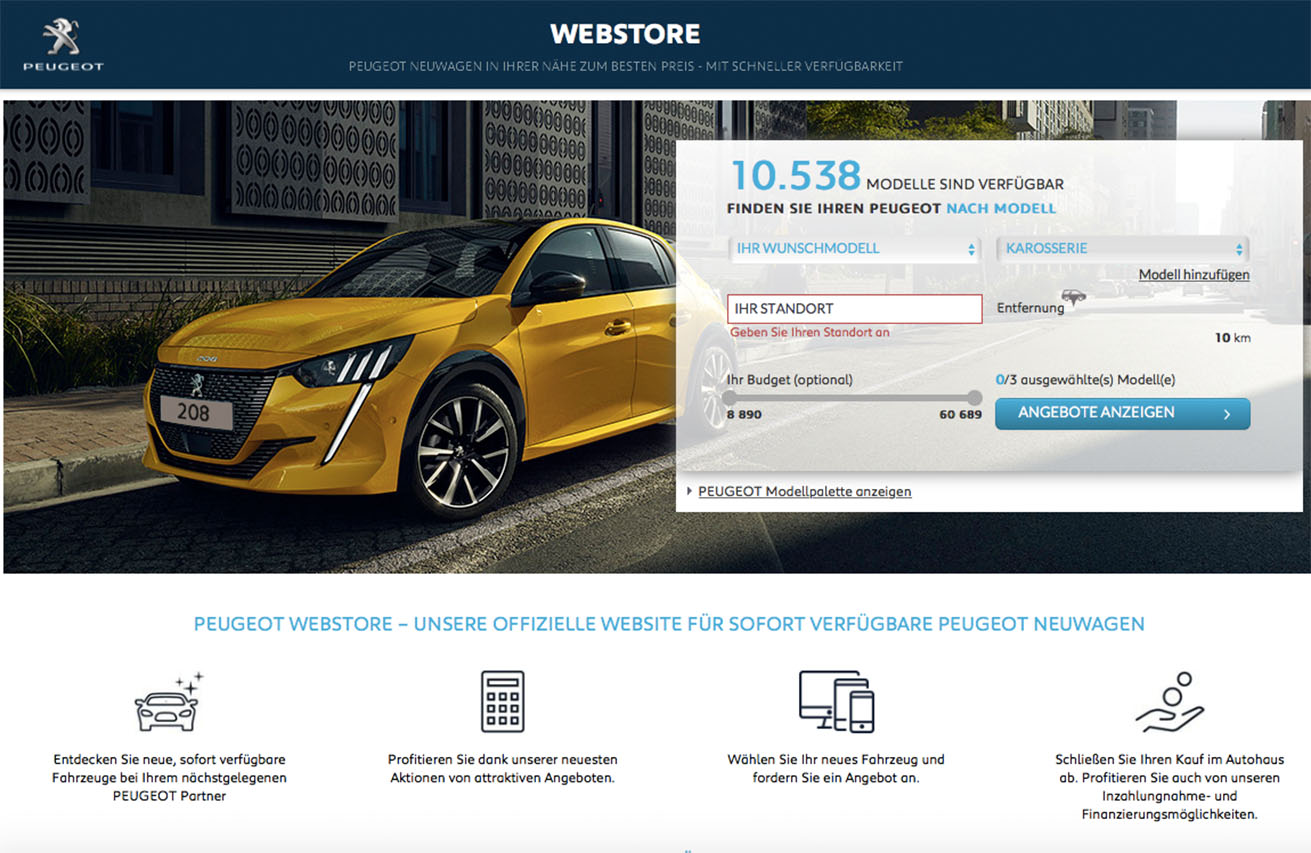
Task: Click the 10.538 available models count
Action: click(796, 176)
